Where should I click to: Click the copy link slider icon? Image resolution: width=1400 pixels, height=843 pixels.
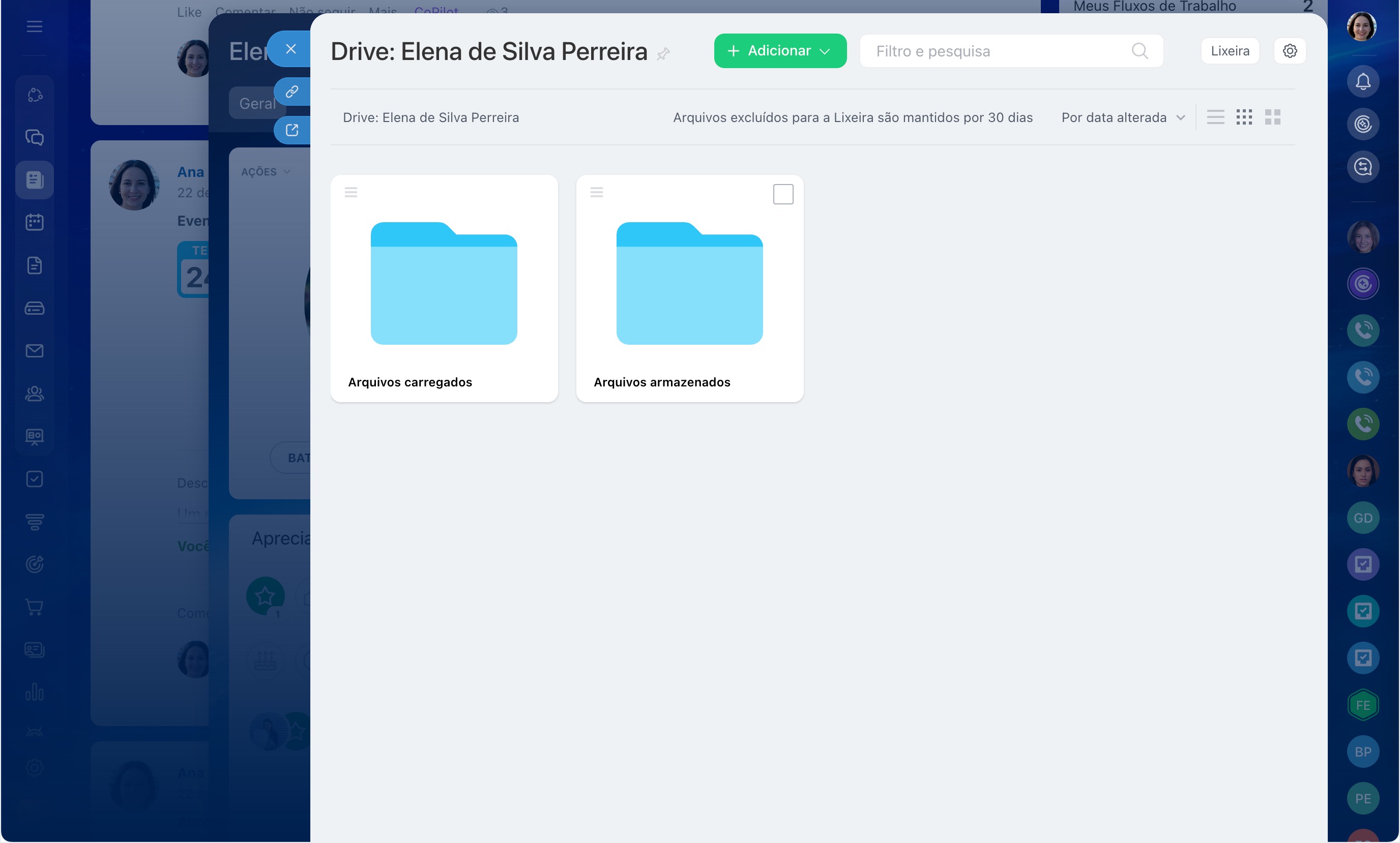click(x=292, y=92)
